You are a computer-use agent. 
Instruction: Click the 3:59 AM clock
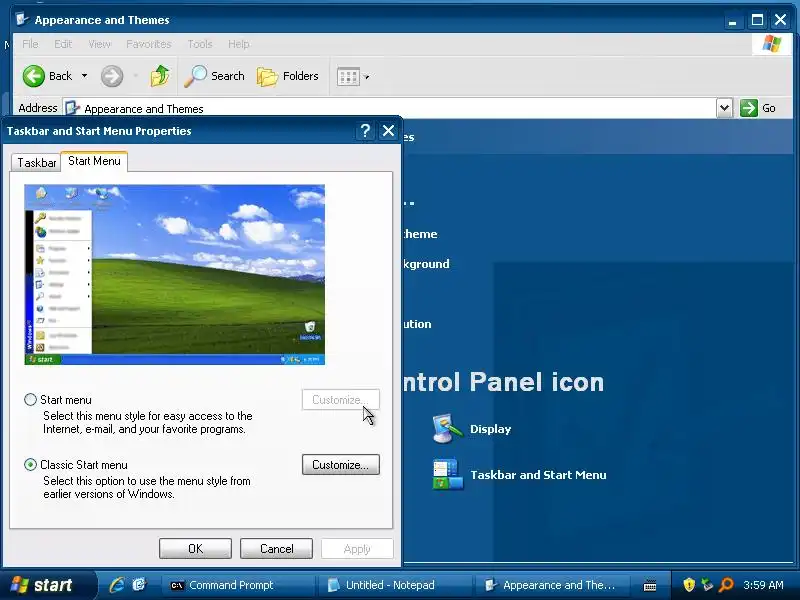point(763,585)
